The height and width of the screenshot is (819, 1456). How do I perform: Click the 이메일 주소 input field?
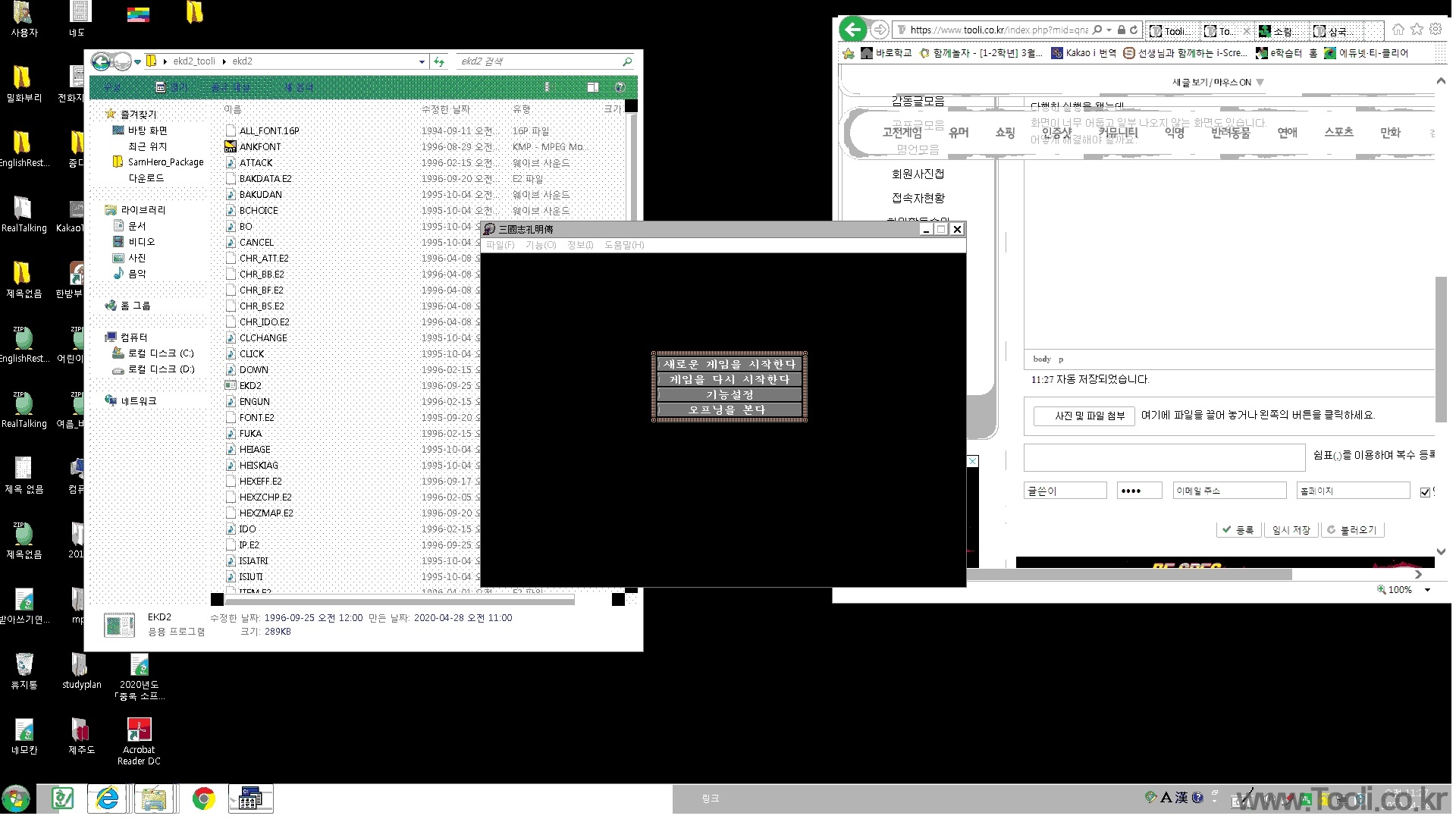tap(1229, 491)
